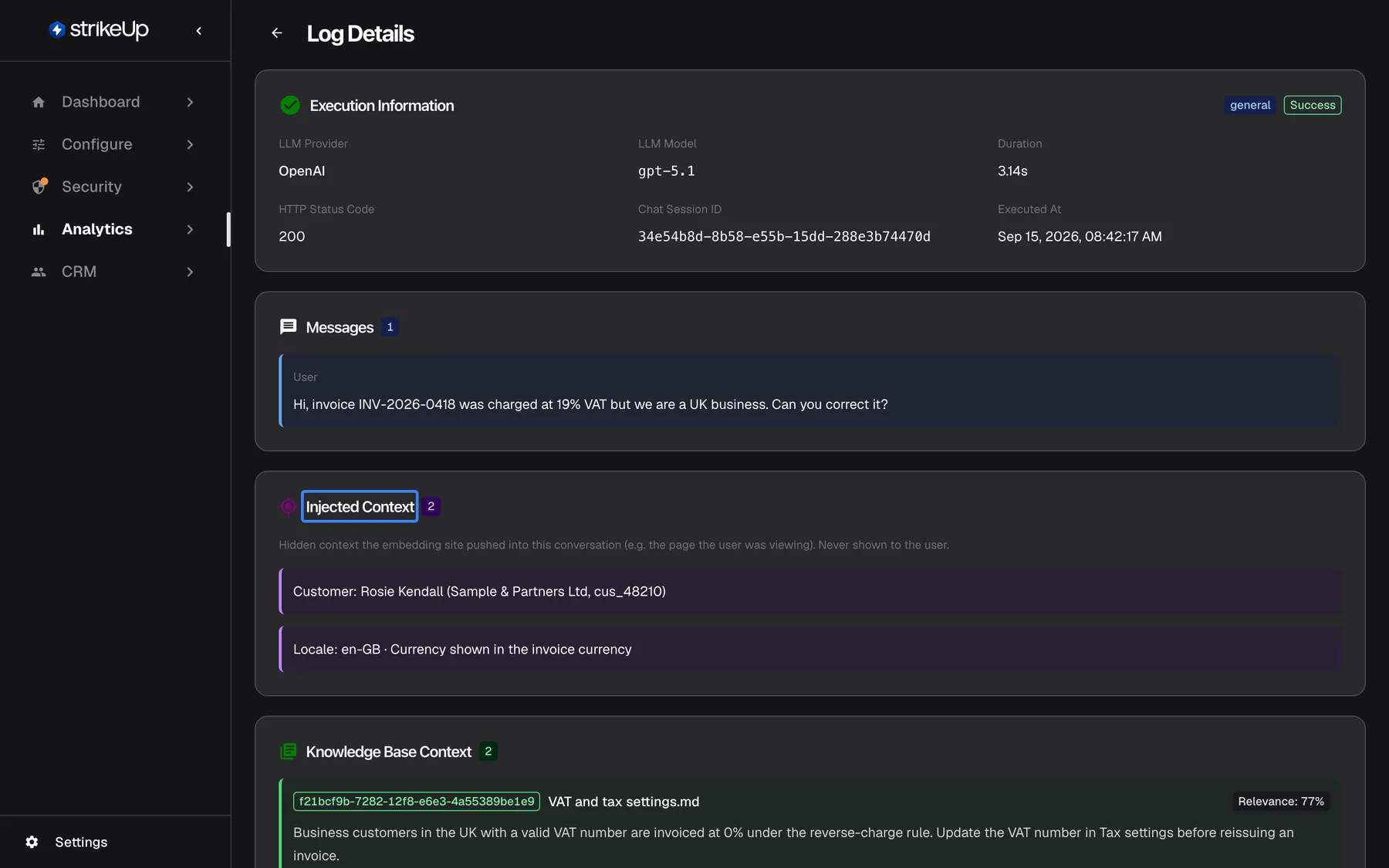Click the OpenAI provider value
Image resolution: width=1389 pixels, height=868 pixels.
coord(302,171)
